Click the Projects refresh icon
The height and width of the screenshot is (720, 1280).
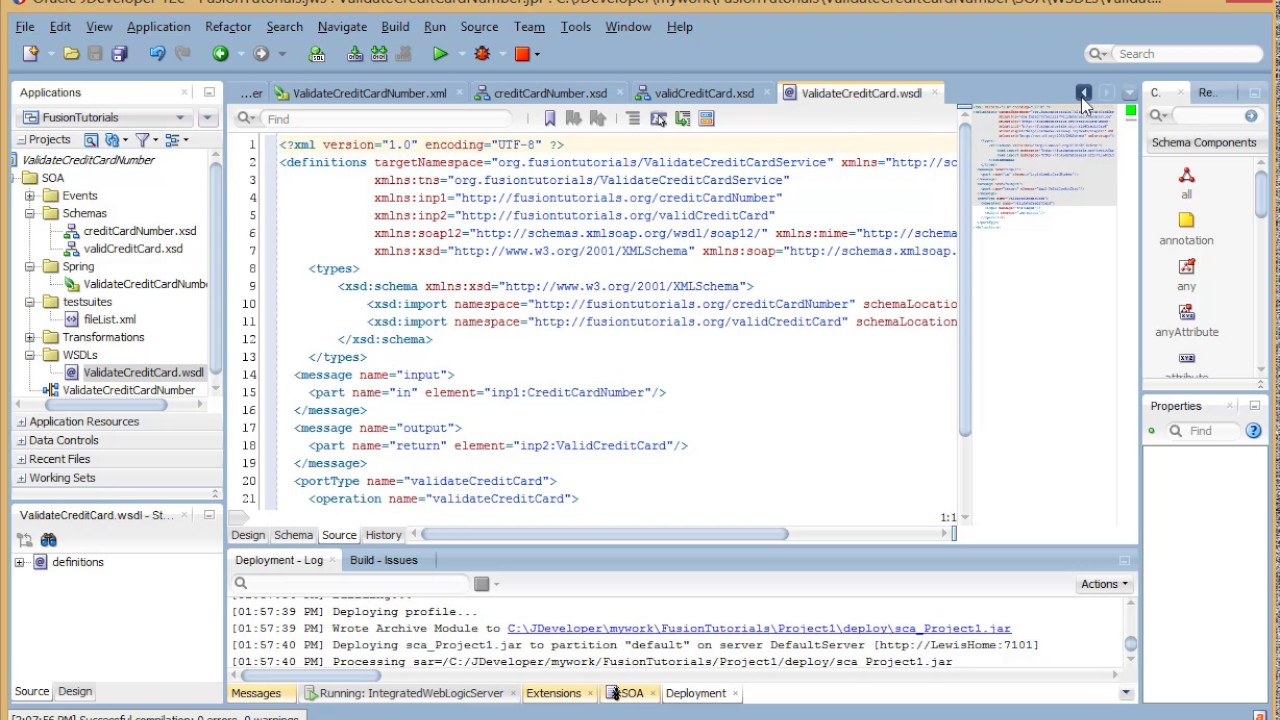tap(112, 140)
